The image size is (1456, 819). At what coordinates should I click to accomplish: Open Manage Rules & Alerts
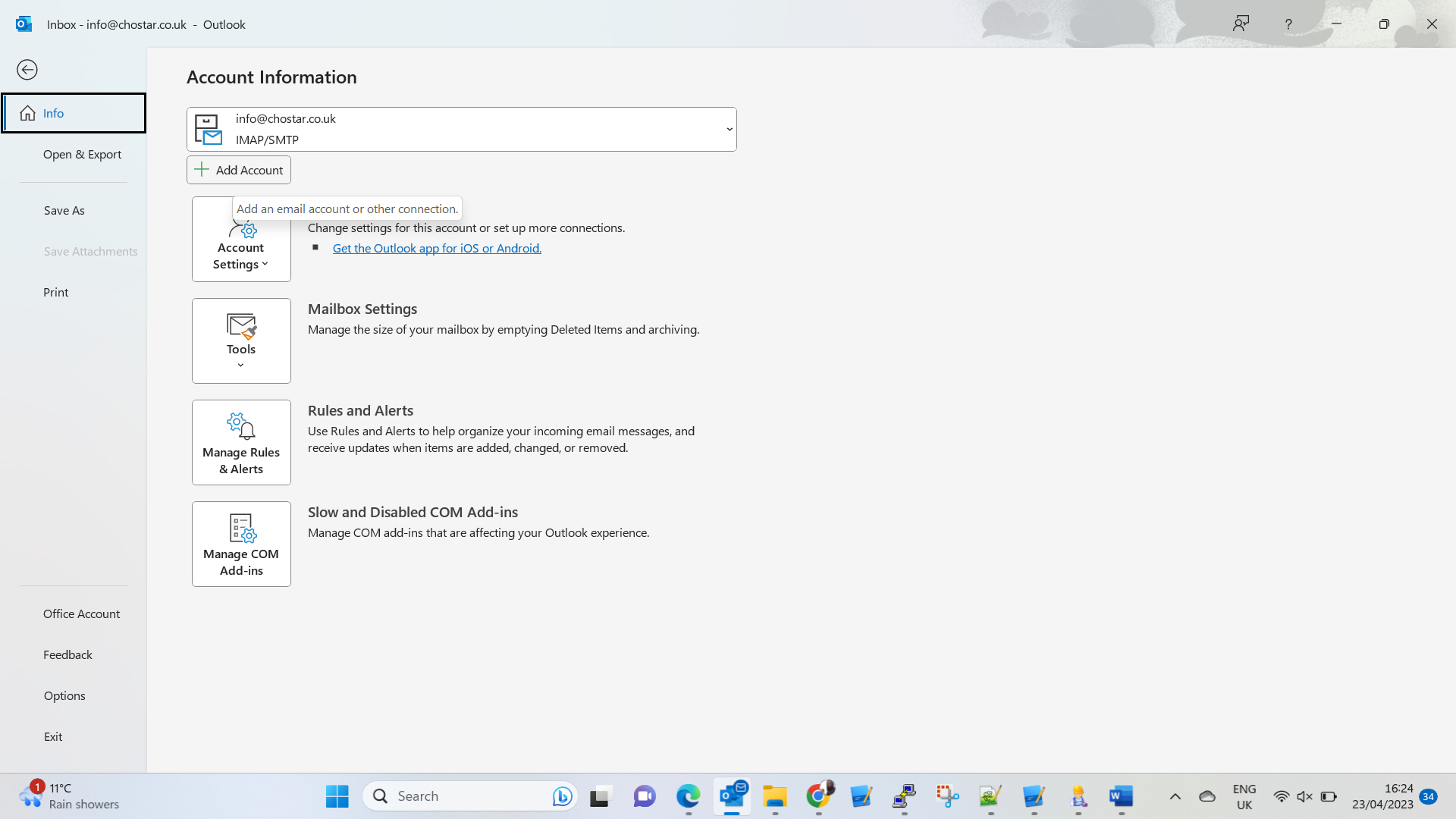pos(241,442)
